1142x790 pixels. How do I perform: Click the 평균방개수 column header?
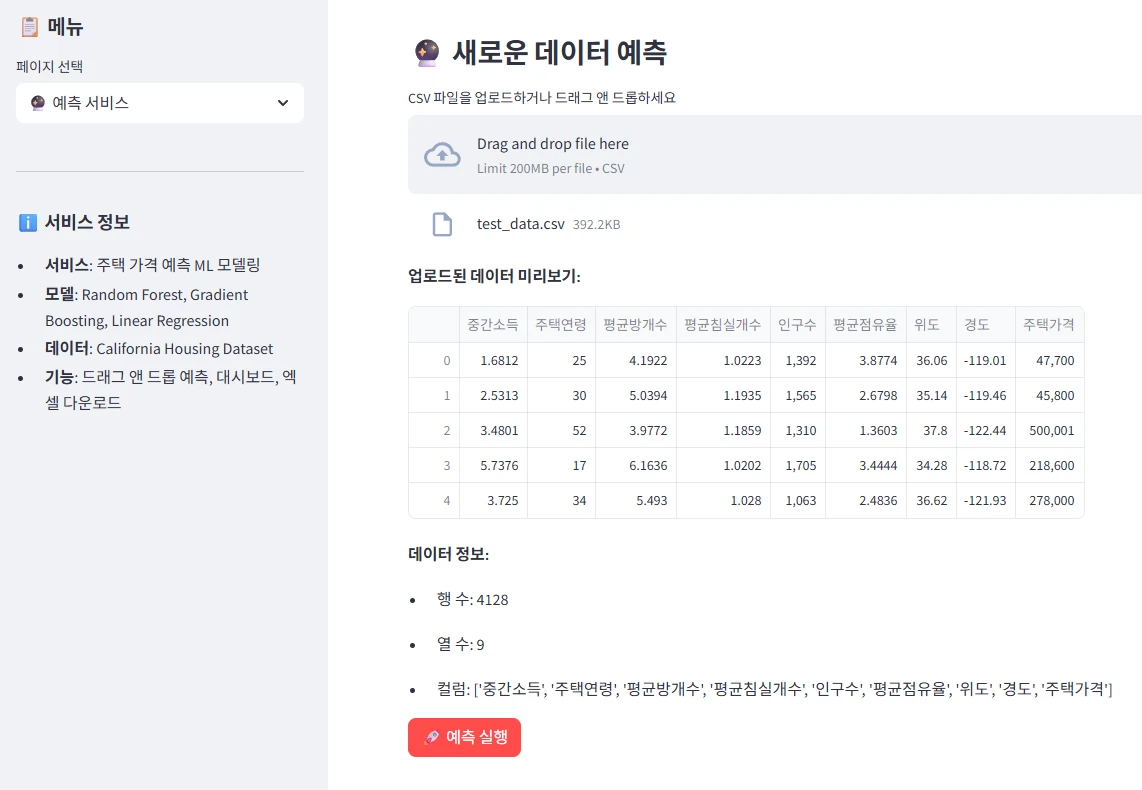635,325
